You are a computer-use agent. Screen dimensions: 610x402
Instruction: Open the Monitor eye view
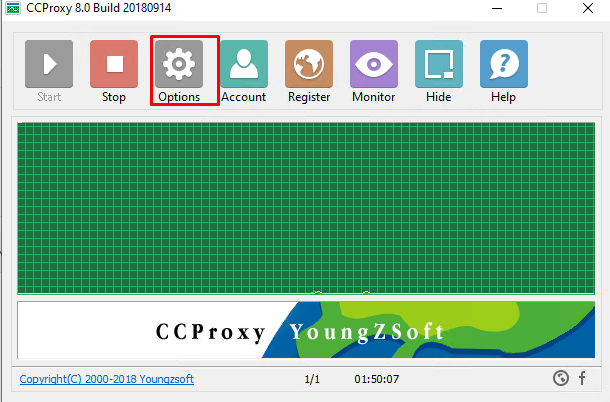(374, 71)
